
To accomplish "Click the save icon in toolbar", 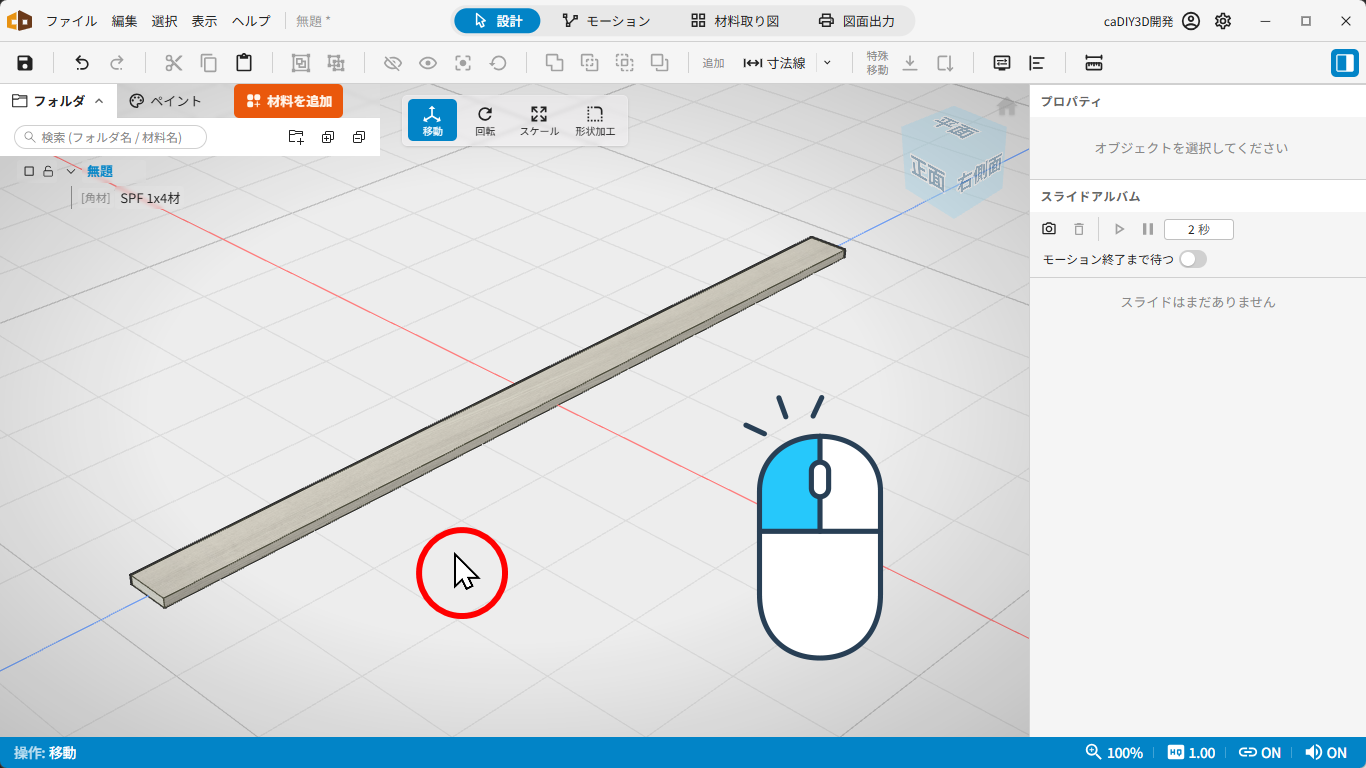I will click(25, 63).
